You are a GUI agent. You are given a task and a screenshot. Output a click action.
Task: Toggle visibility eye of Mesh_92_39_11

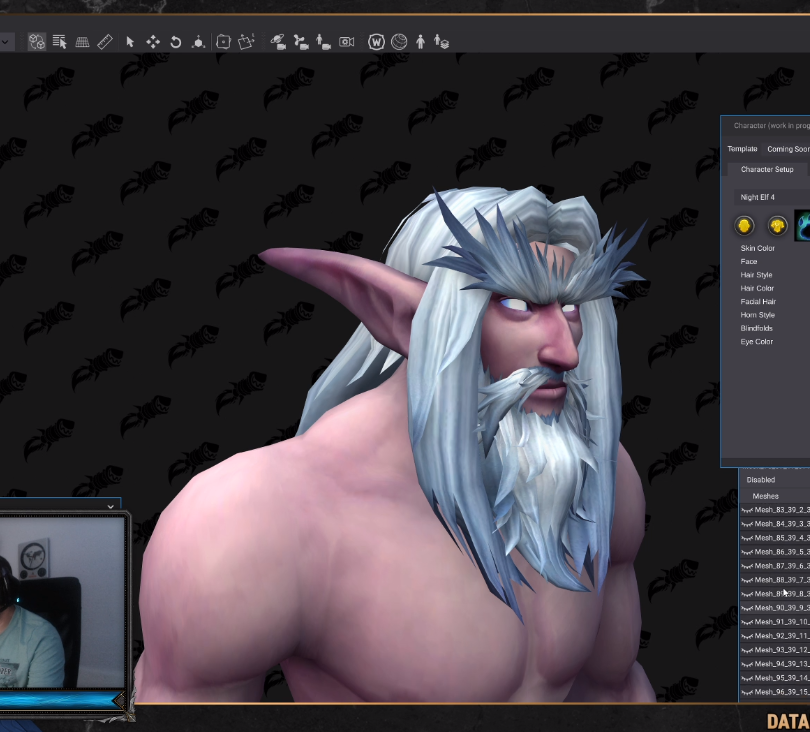pos(746,636)
